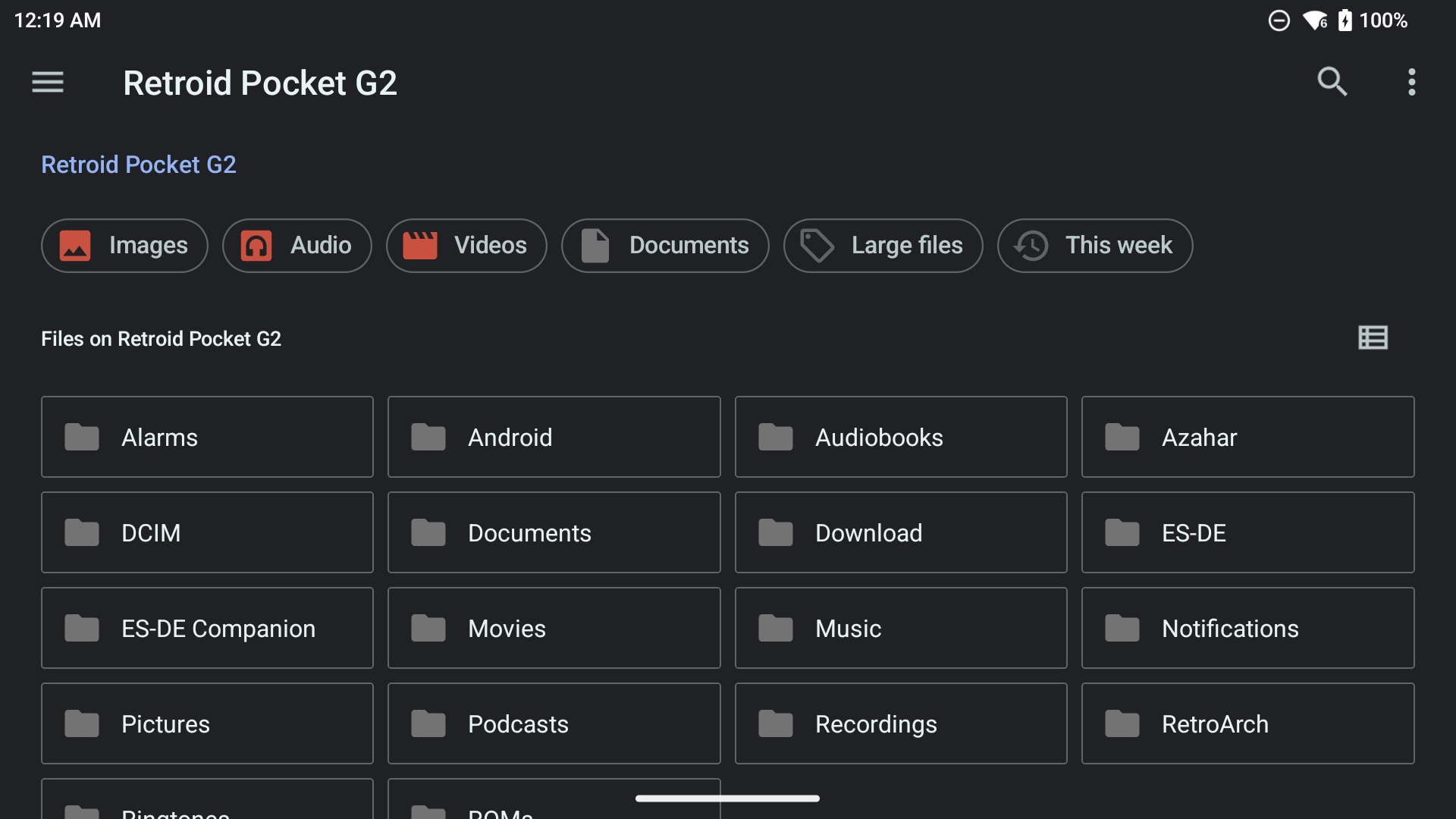Open the hamburger navigation menu

tap(47, 82)
